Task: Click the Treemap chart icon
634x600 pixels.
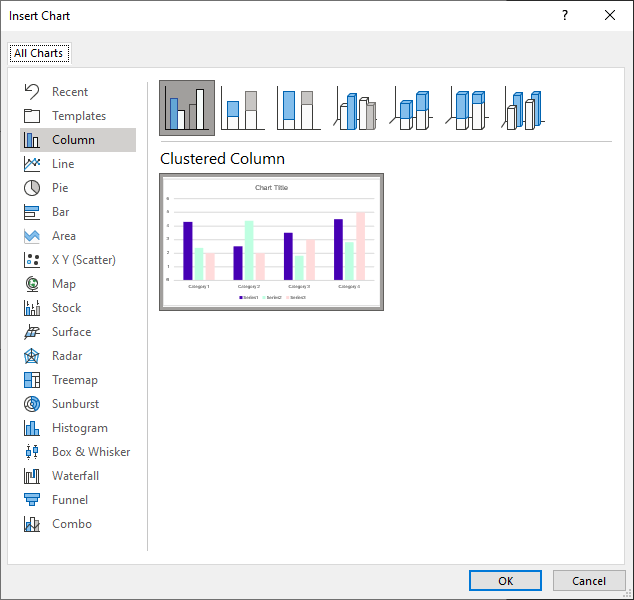Action: [32, 380]
